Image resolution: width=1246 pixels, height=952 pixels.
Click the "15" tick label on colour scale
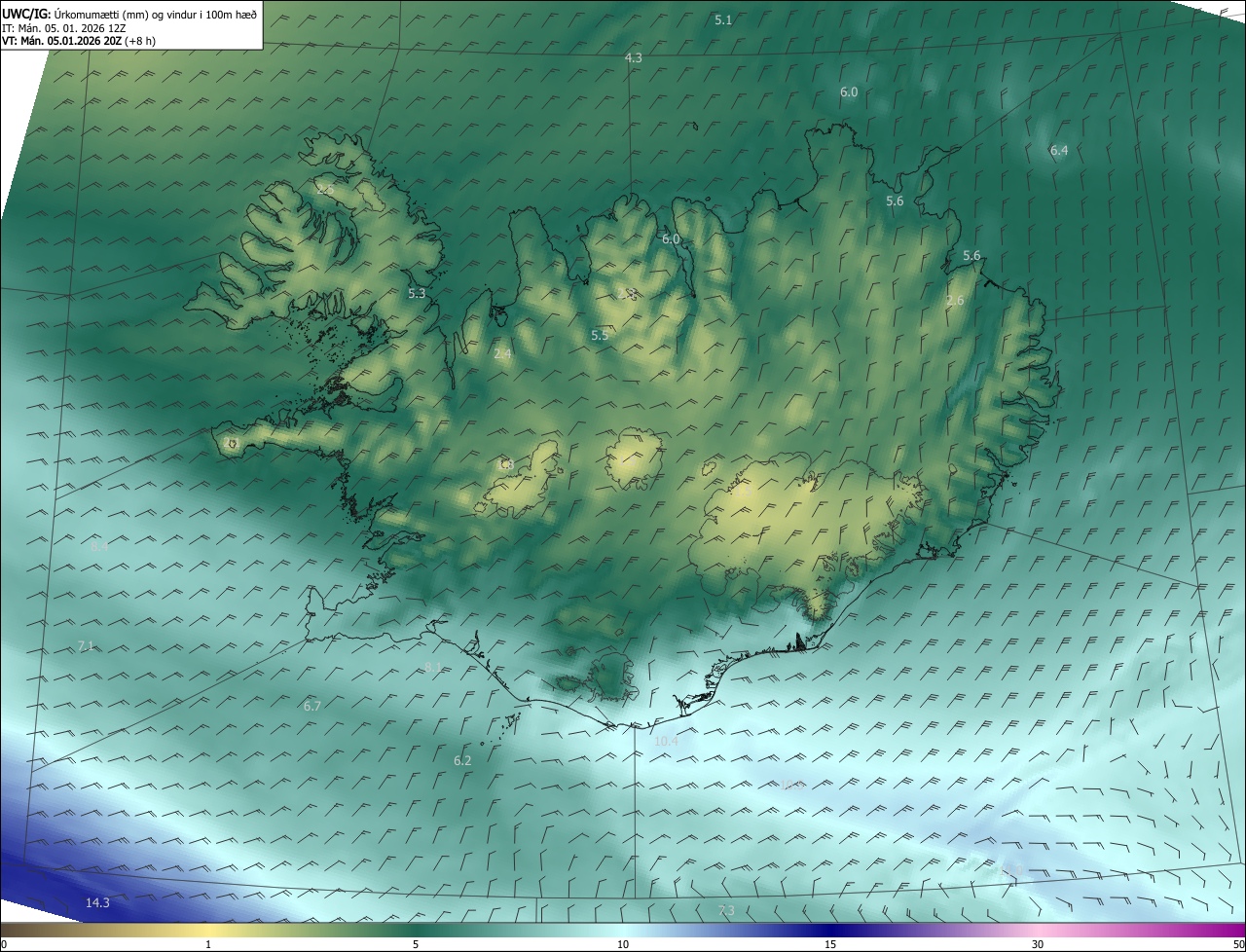point(830,944)
